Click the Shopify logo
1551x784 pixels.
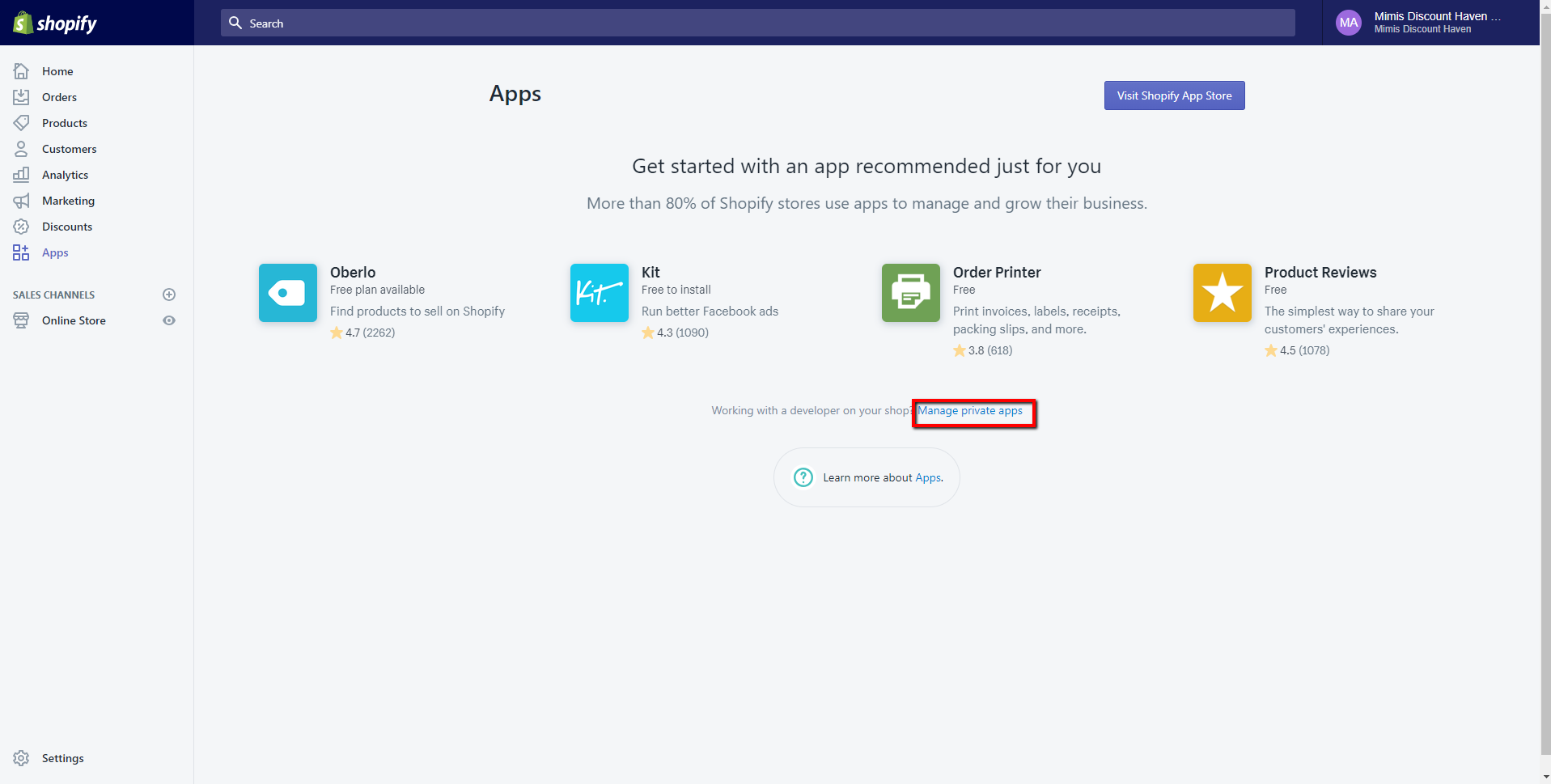(55, 23)
